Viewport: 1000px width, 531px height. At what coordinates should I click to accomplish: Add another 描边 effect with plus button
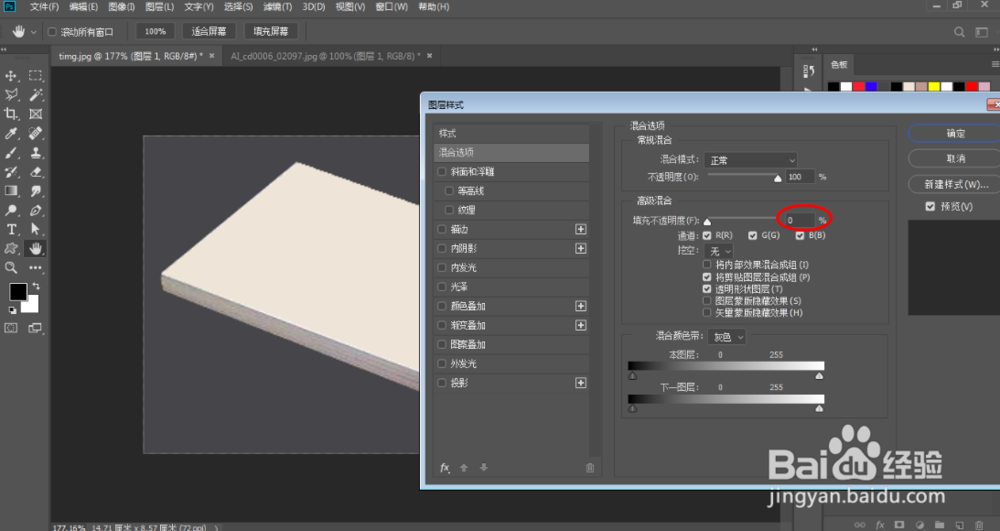(580, 229)
